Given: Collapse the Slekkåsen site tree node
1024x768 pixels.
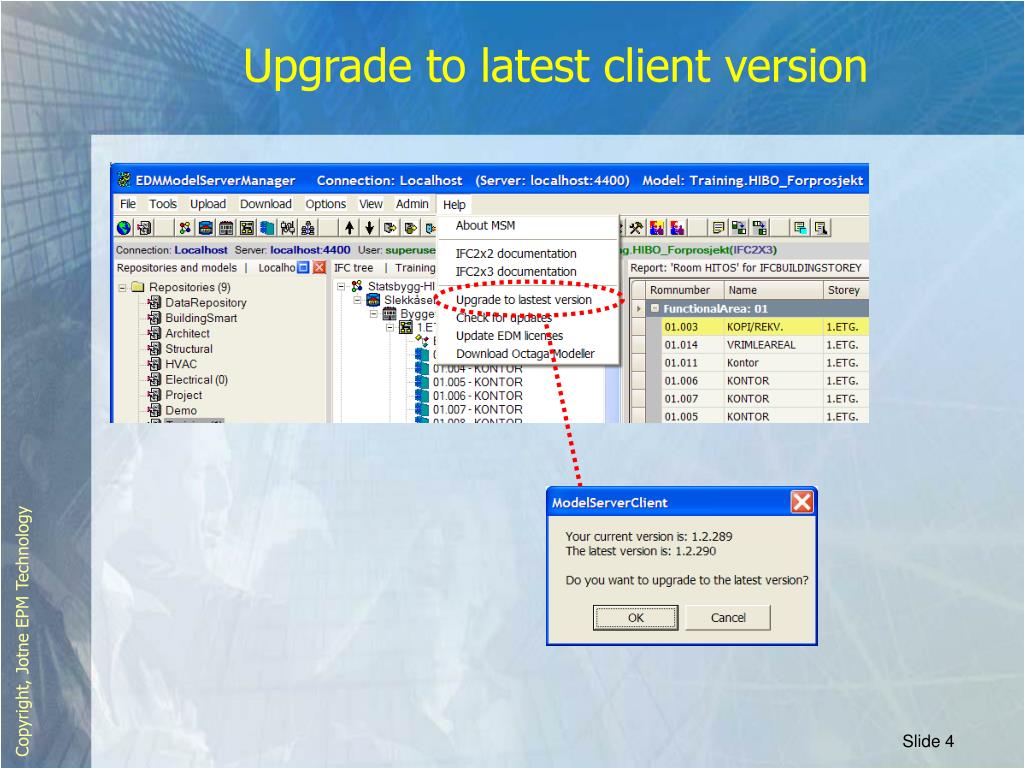Looking at the screenshot, I should [x=357, y=300].
